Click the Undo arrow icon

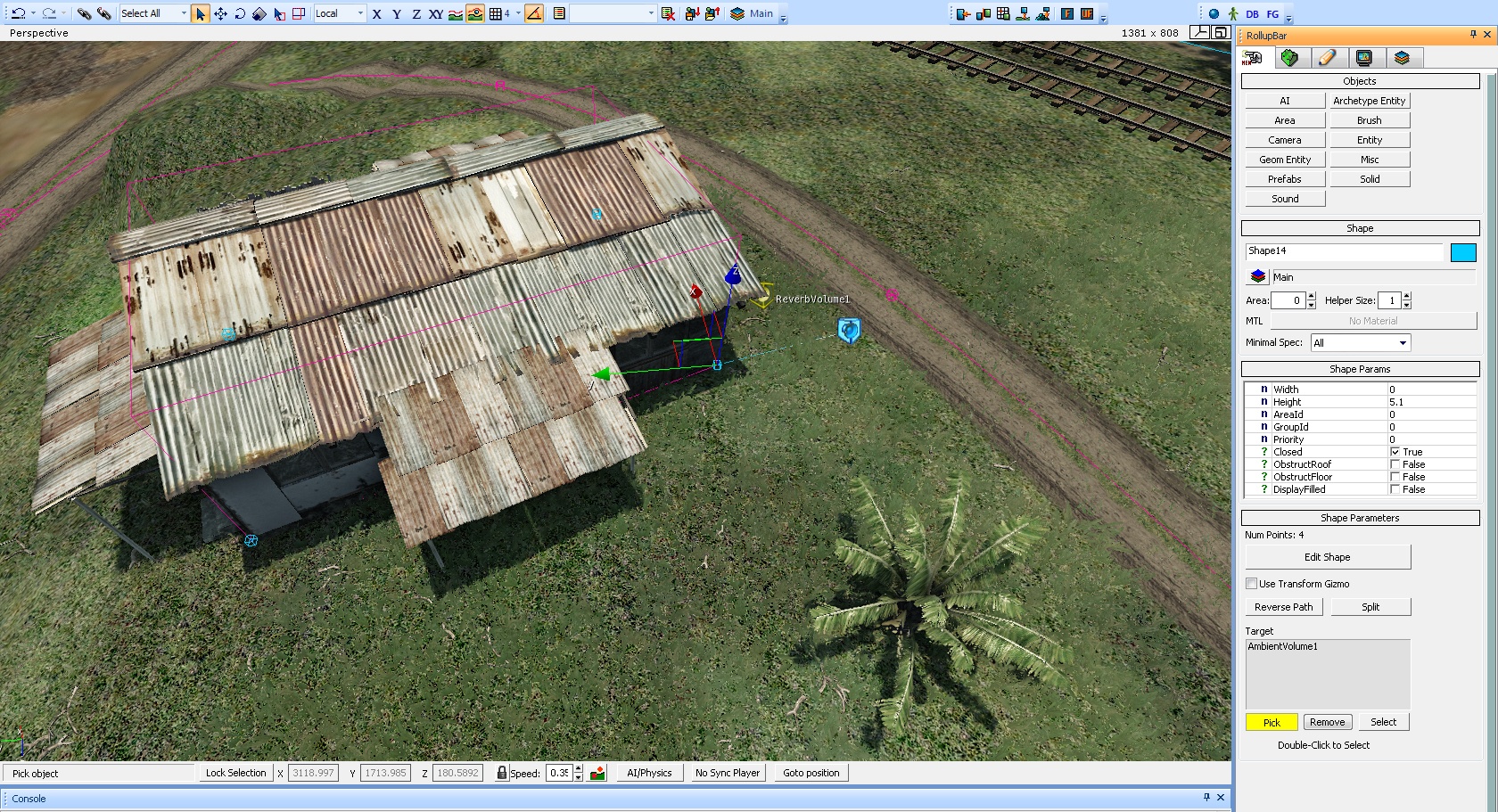[x=18, y=13]
